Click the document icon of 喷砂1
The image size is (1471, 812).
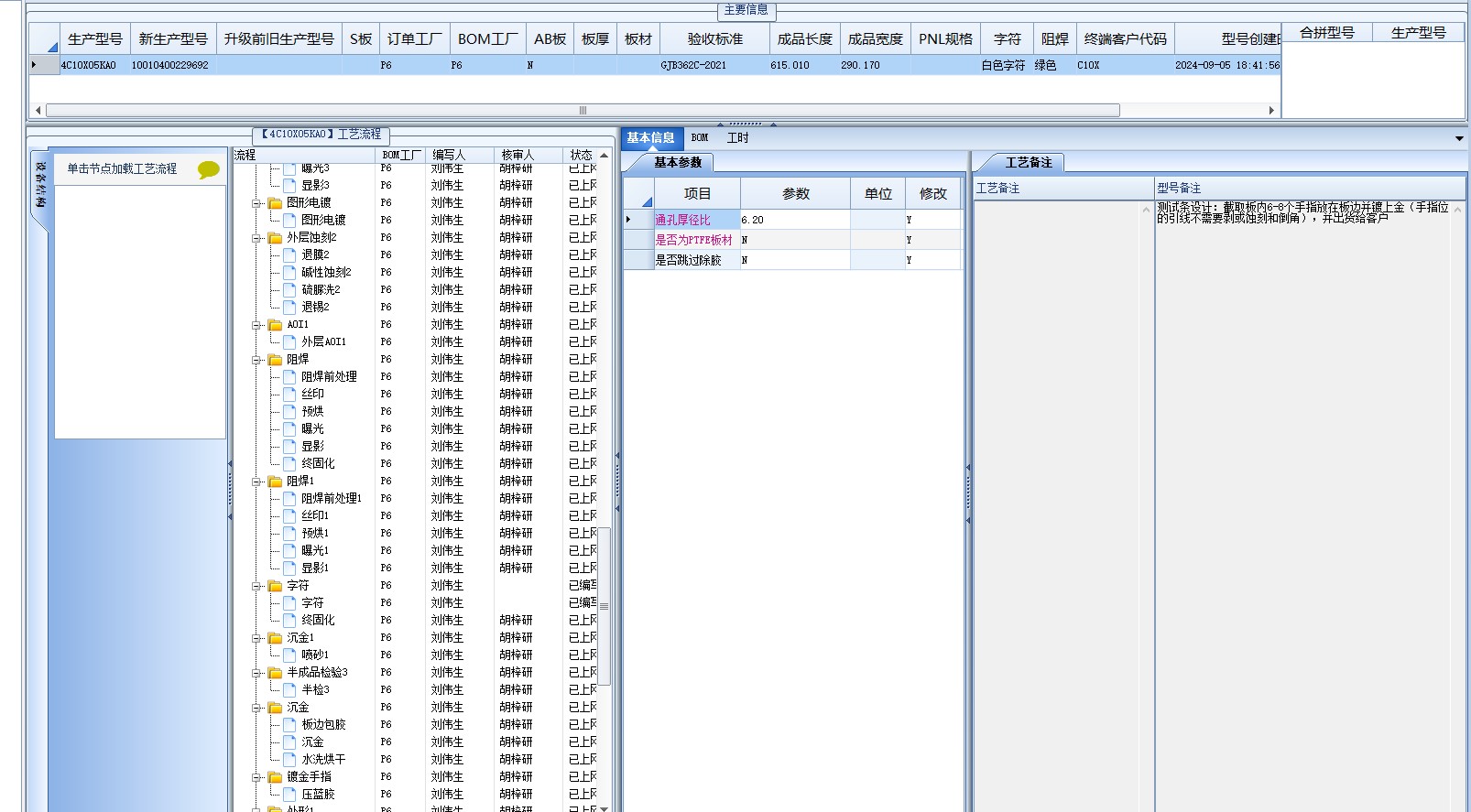290,655
